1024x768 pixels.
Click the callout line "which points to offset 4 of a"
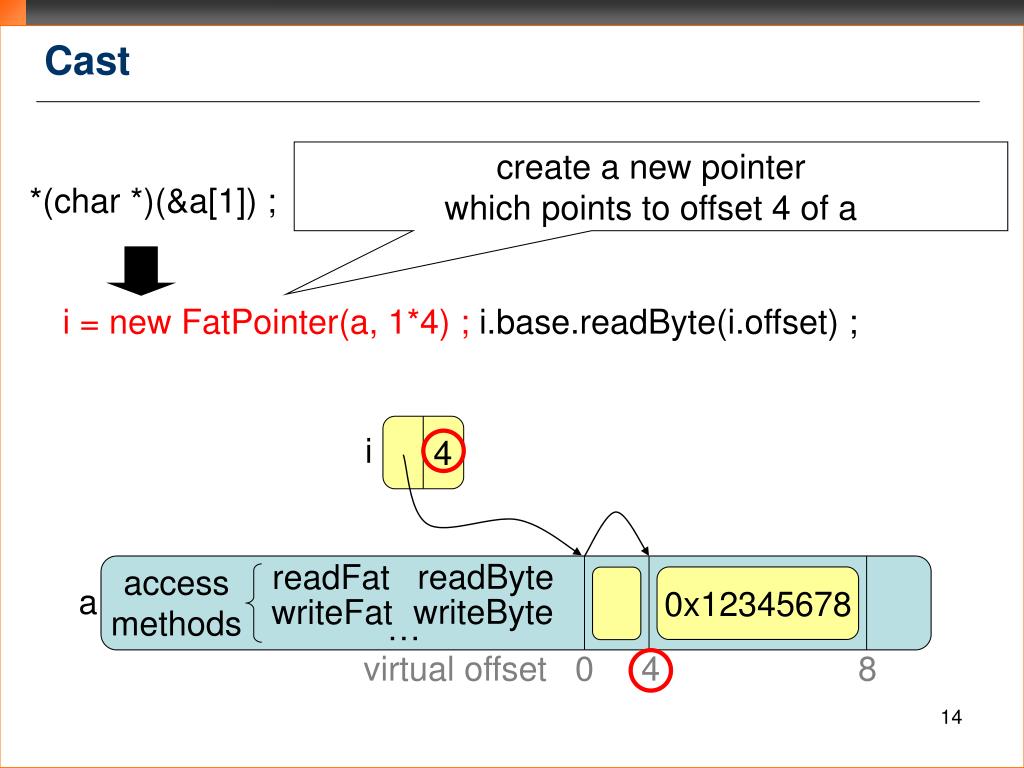tap(650, 208)
